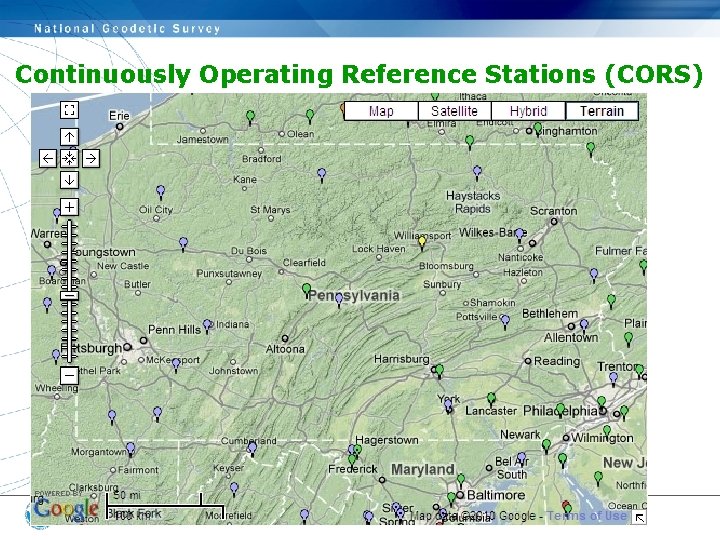Select the green marker at Harrisburg
Viewport: 720px width, 540px height.
pyautogui.click(x=439, y=371)
